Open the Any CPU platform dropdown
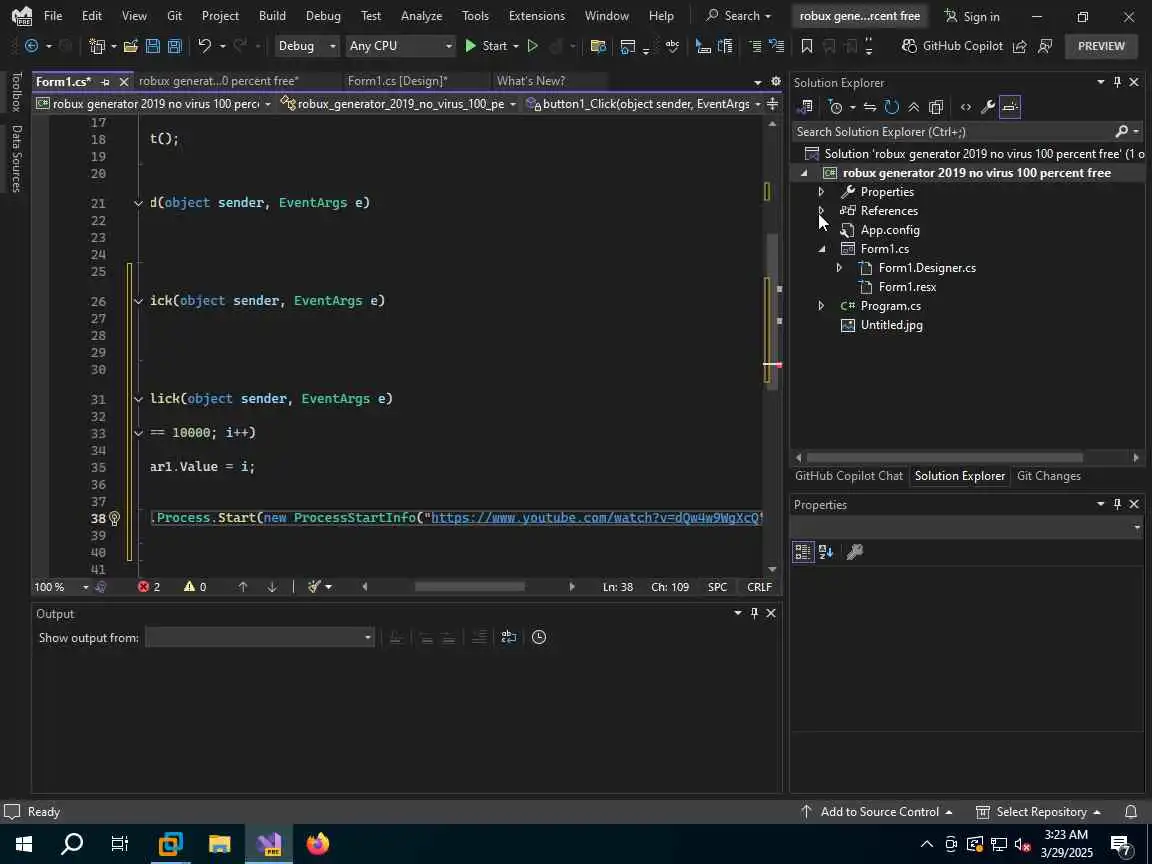The height and width of the screenshot is (864, 1152). coord(400,46)
